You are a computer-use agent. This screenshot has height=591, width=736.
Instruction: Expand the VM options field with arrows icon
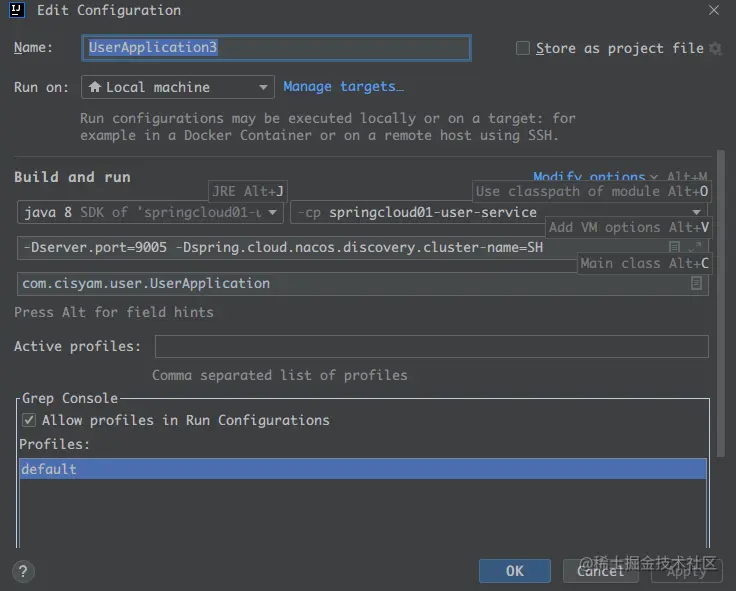695,247
